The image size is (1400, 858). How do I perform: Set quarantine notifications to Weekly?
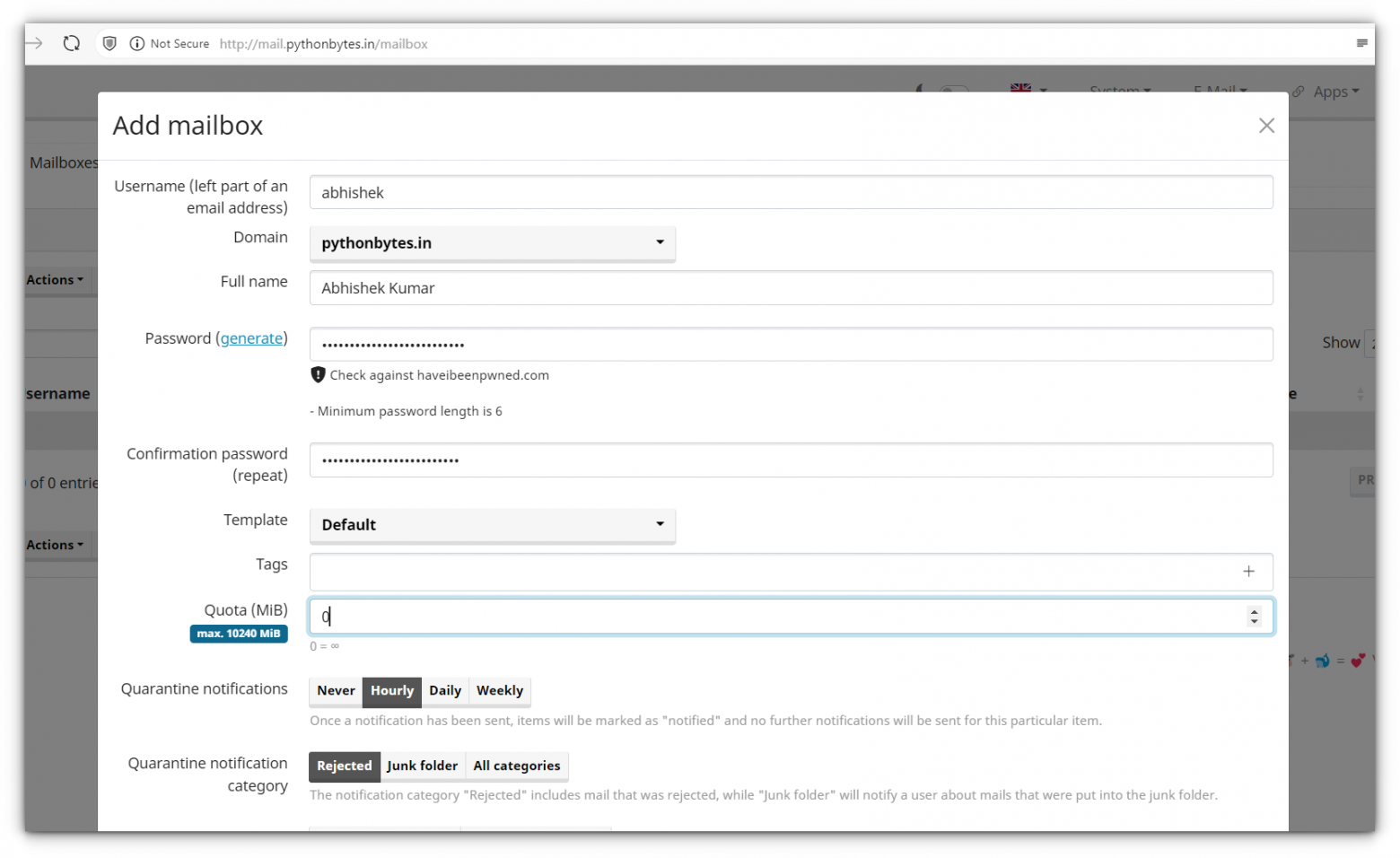coord(500,691)
